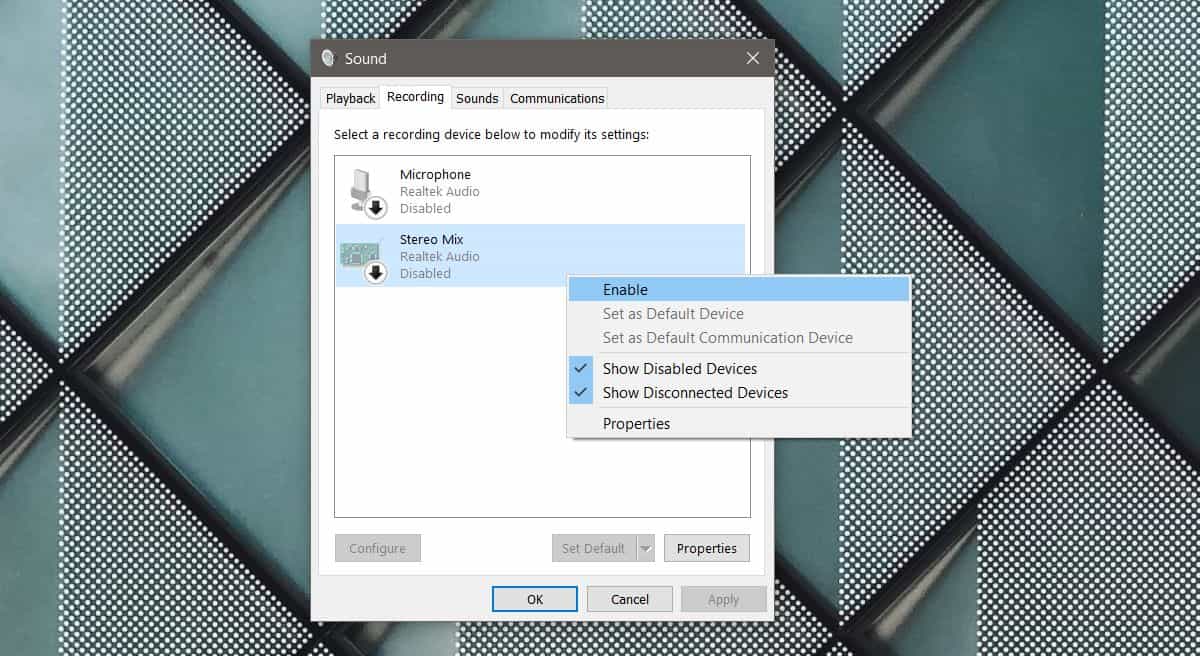Click the Realtek Audio label under Microphone
1200x656 pixels.
point(440,191)
